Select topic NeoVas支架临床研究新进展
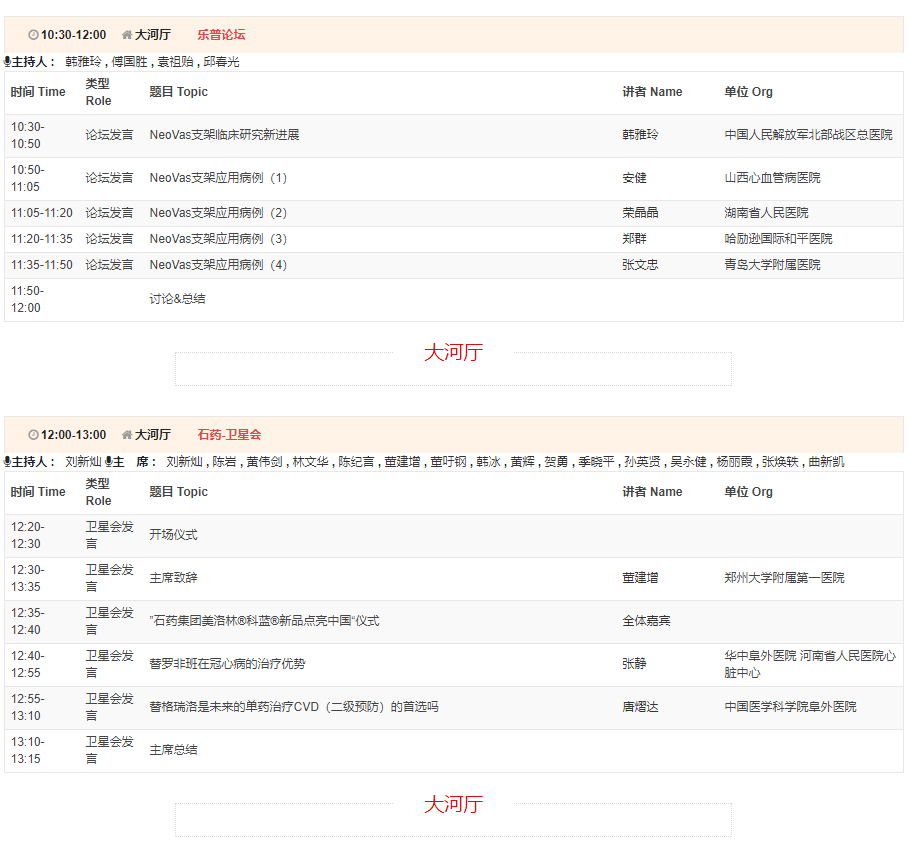This screenshot has height=847, width=909. [224, 134]
